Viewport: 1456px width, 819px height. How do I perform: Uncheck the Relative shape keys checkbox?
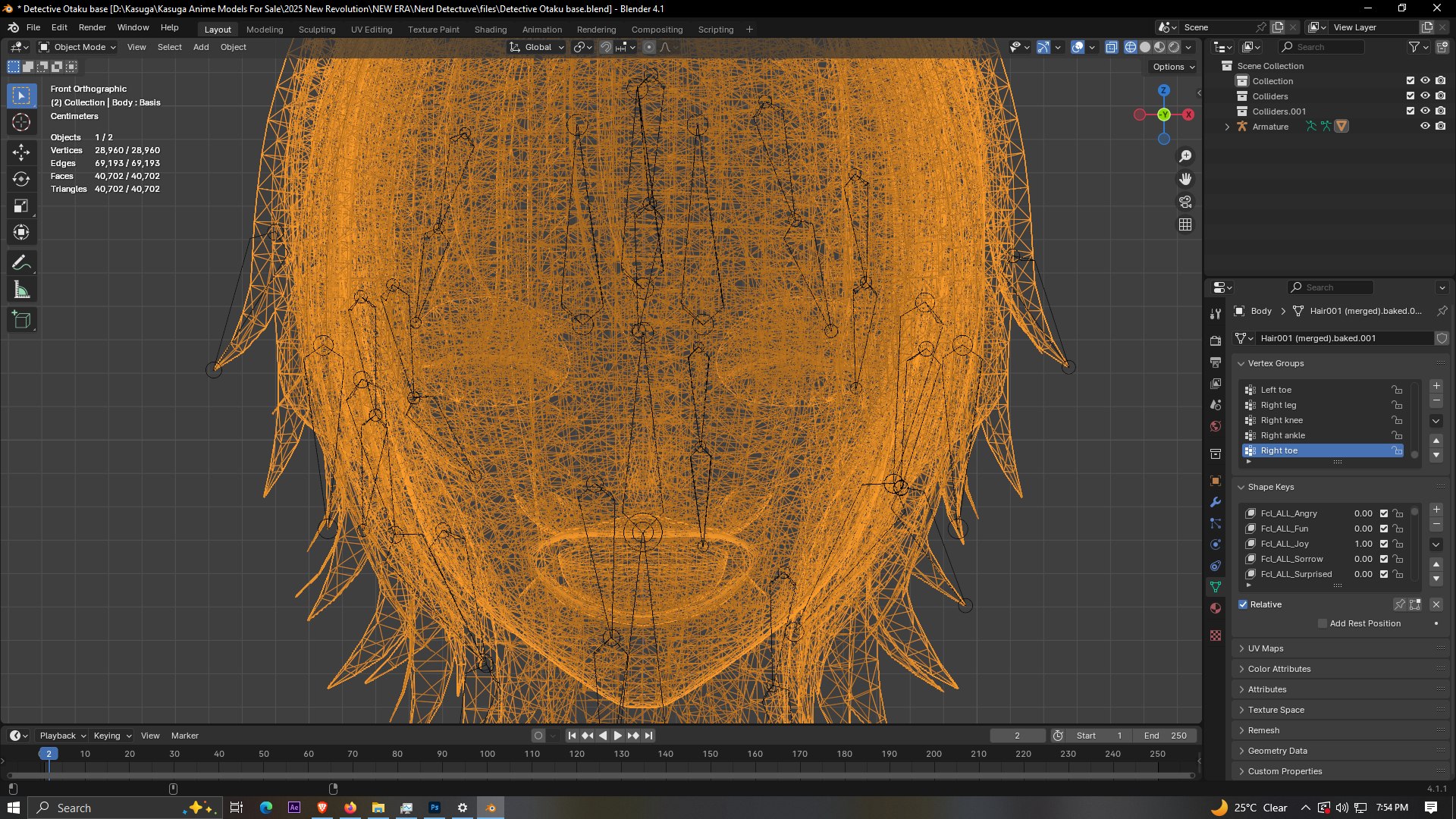point(1243,604)
